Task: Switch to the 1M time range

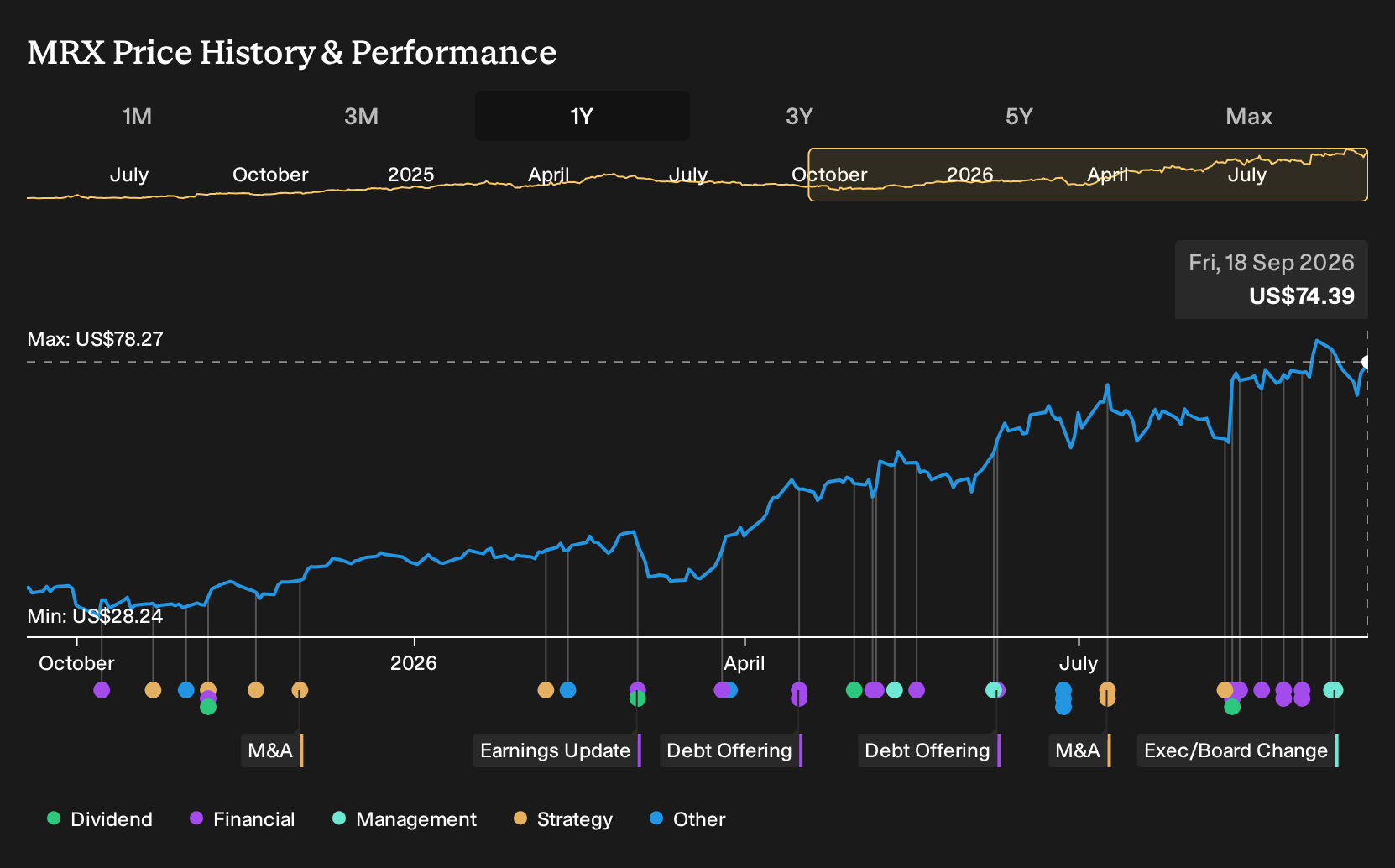Action: [x=137, y=116]
